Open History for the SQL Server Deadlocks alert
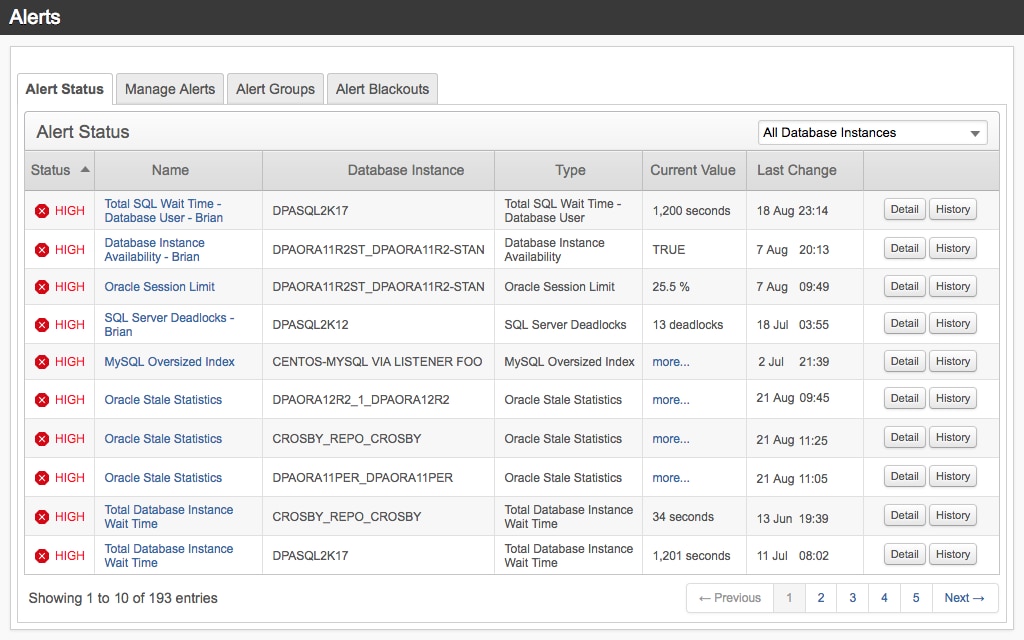The image size is (1024, 640). tap(952, 323)
